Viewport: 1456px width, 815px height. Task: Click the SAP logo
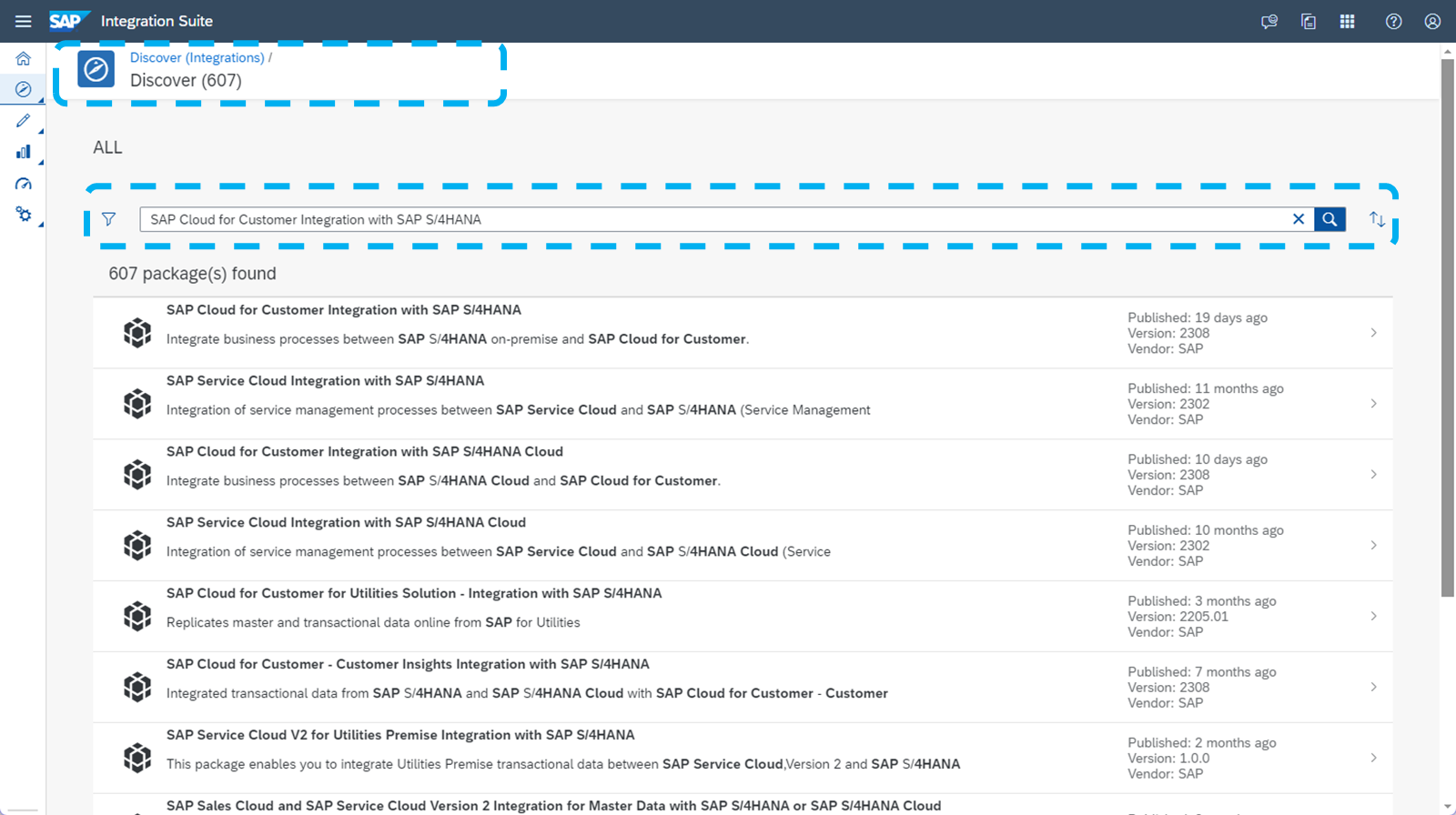tap(69, 21)
